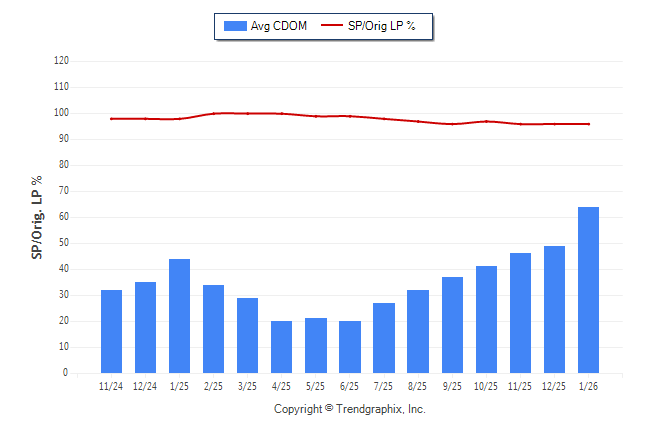Toggle the Avg CDOM legend label
Image resolution: width=646 pixels, height=434 pixels.
pos(279,26)
